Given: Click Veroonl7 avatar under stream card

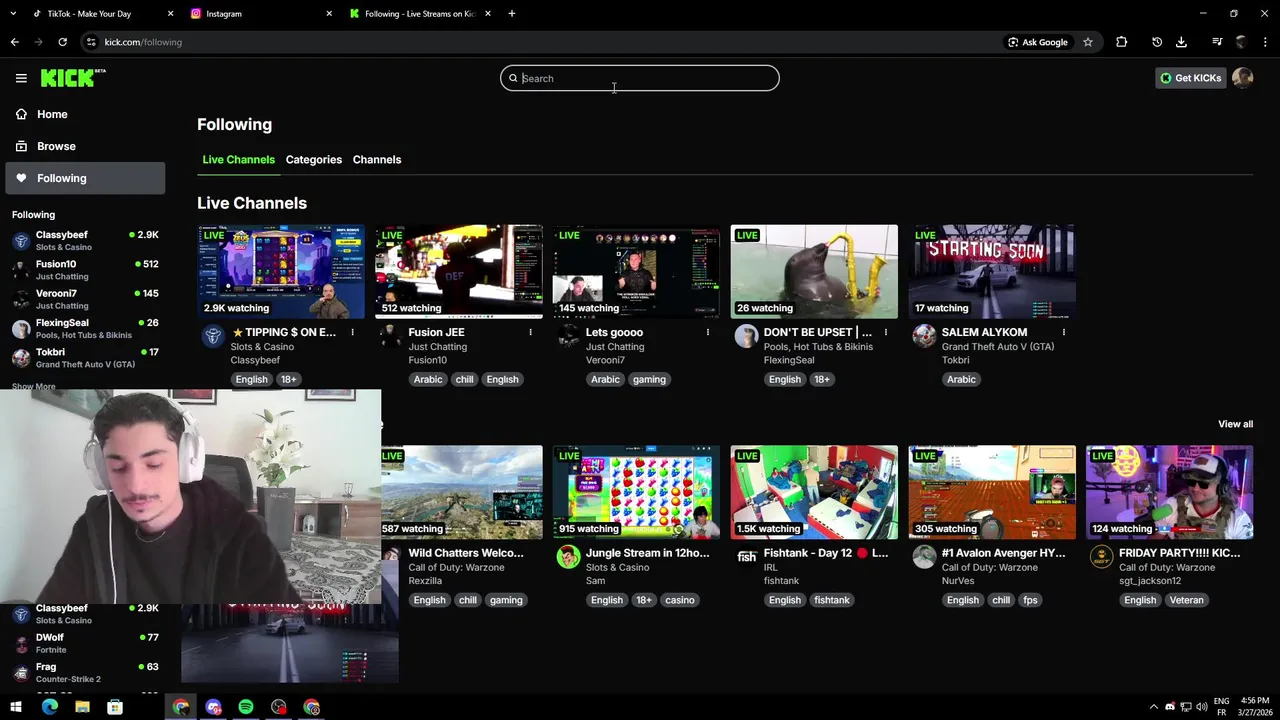Looking at the screenshot, I should [x=568, y=336].
